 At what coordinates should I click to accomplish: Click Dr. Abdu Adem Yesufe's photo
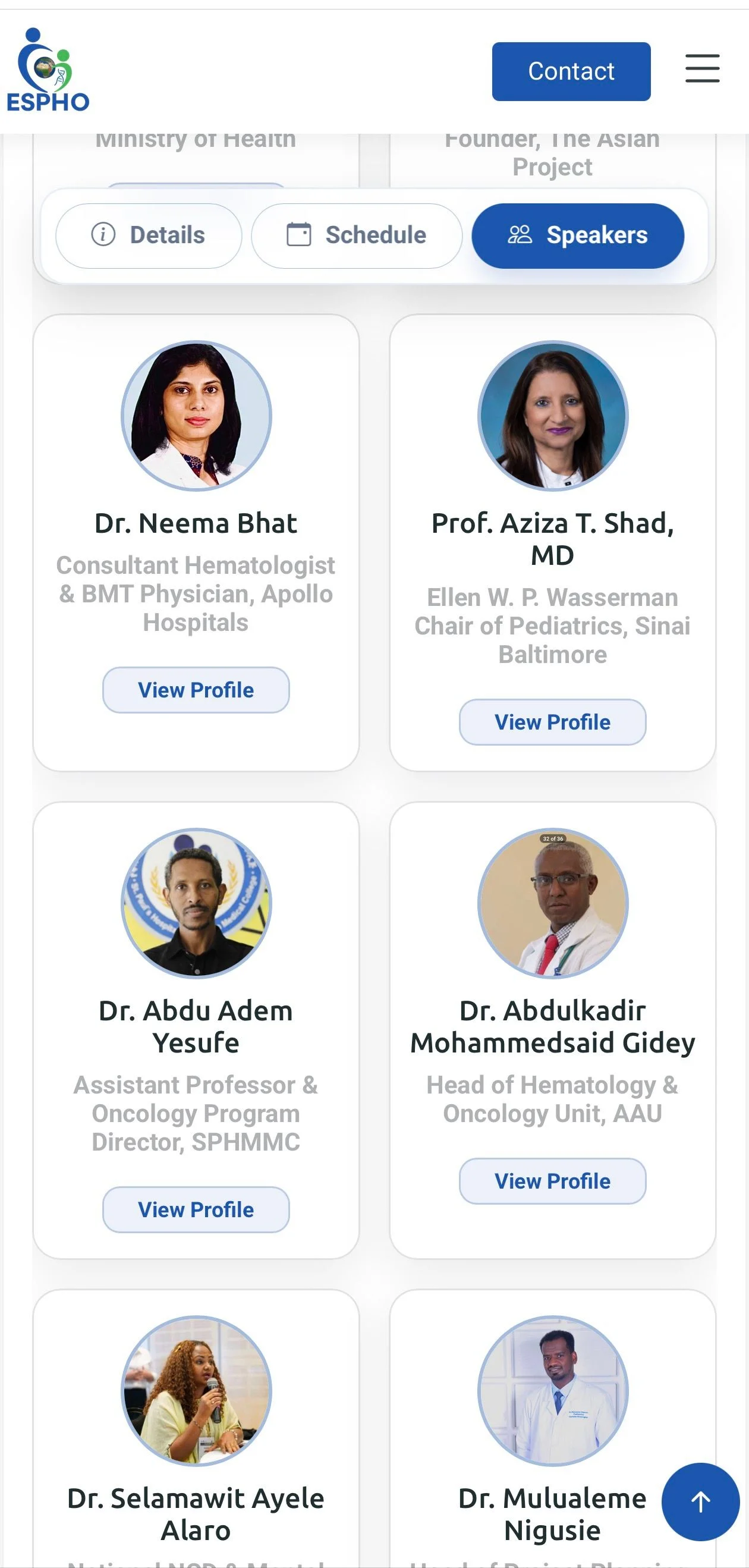pyautogui.click(x=196, y=903)
